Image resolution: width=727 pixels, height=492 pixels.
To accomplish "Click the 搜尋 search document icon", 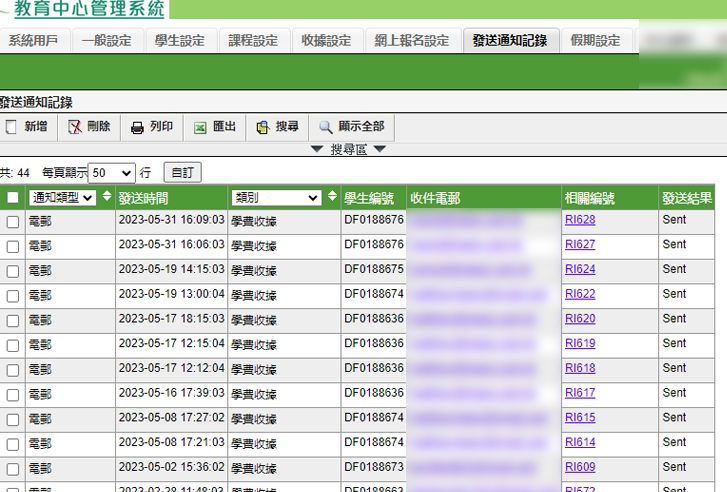I will point(263,127).
